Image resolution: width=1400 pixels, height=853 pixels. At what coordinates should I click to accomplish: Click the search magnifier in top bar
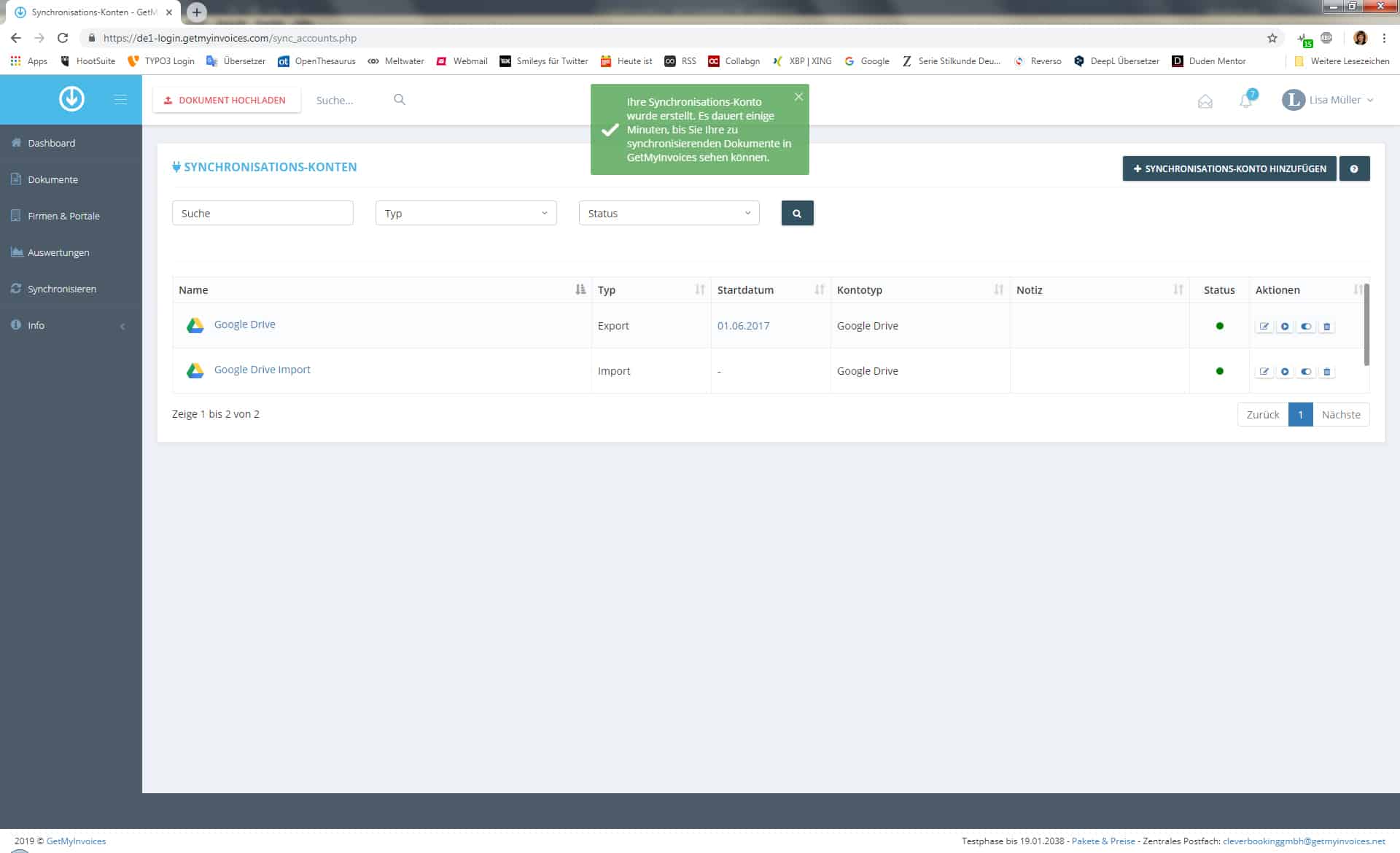tap(400, 100)
